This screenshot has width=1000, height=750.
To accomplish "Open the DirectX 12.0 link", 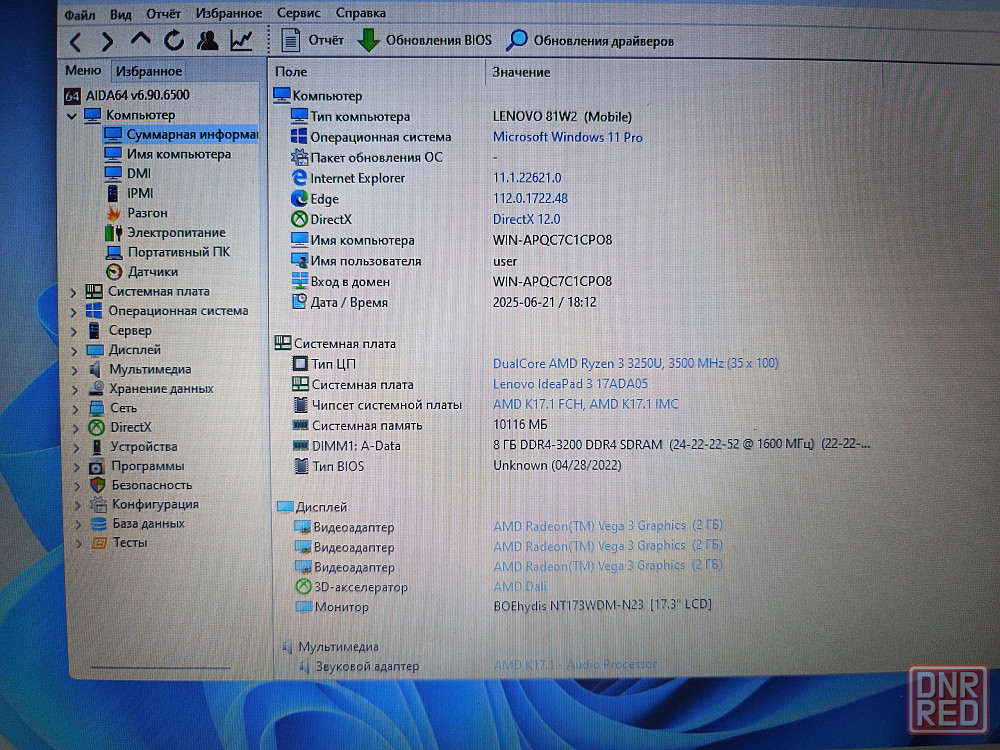I will point(526,219).
